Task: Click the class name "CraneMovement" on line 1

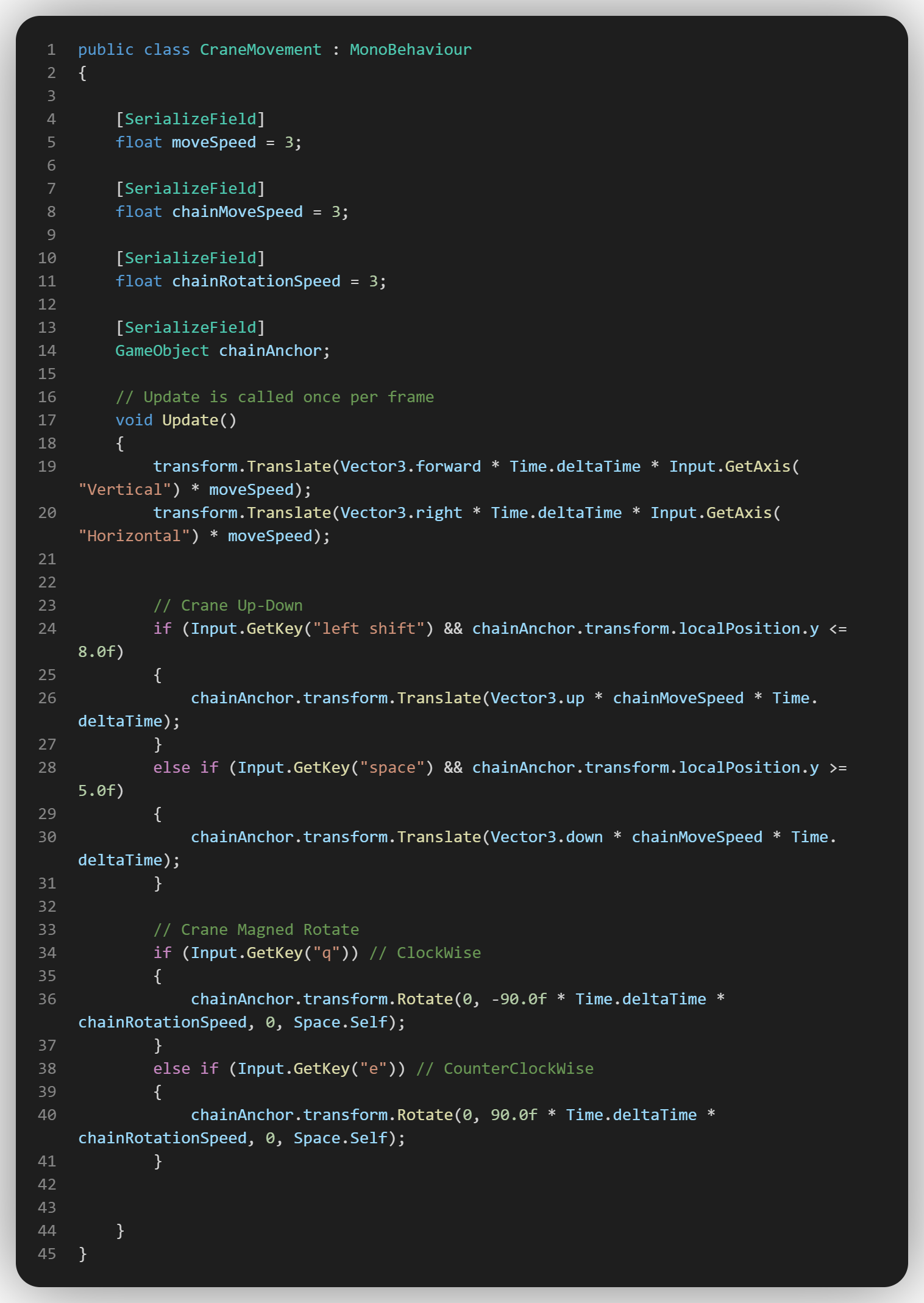Action: [261, 49]
